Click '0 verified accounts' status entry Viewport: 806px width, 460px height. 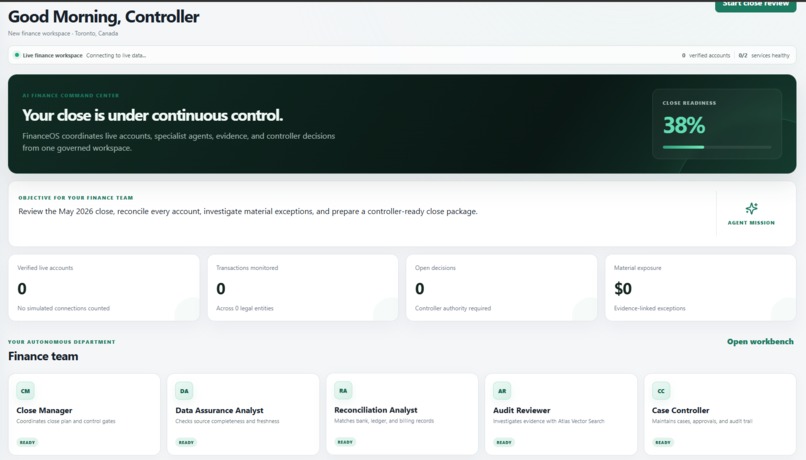706,56
